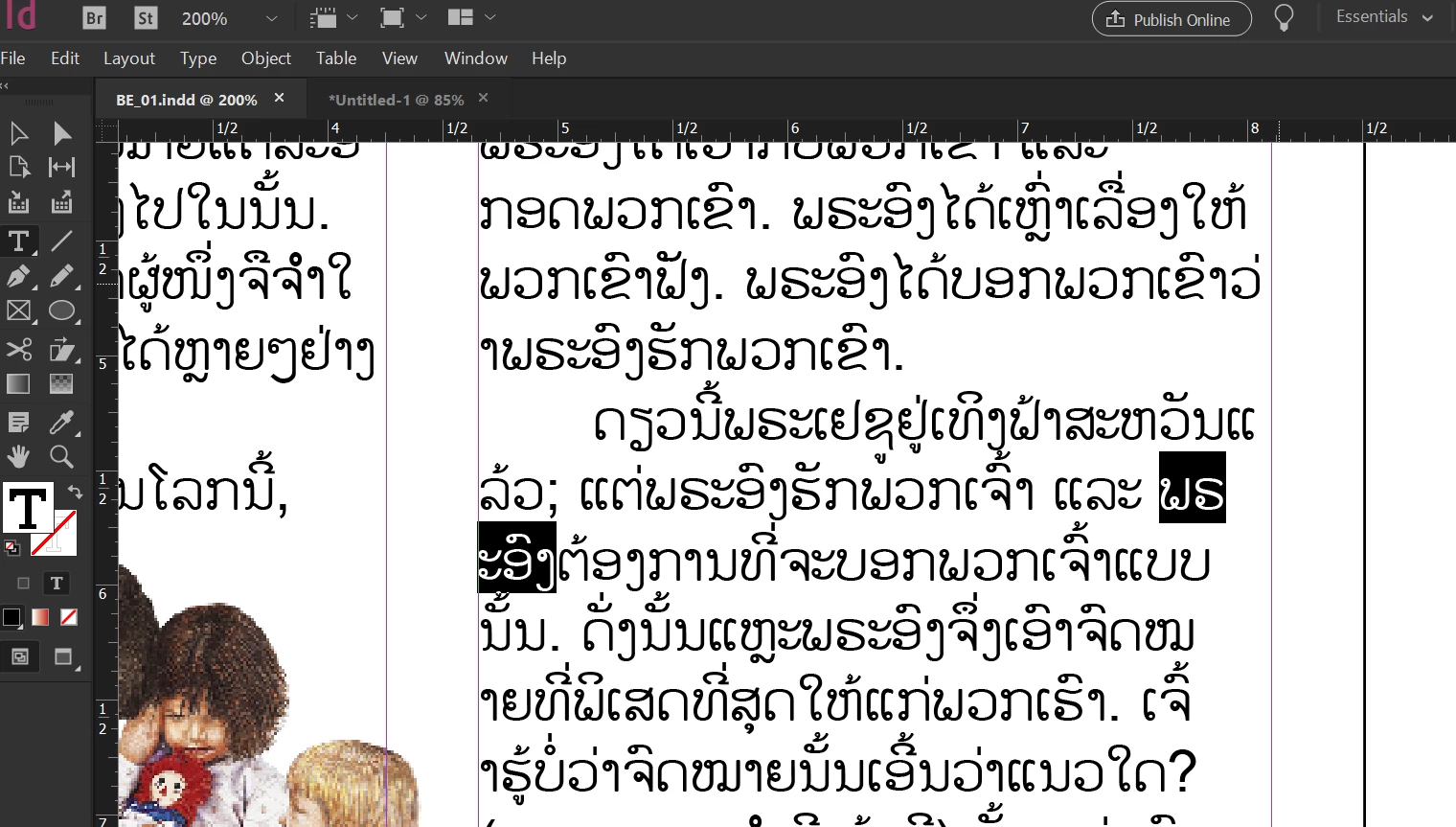Open the Essentials workspace dropdown
This screenshot has height=827, width=1456.
(1384, 17)
